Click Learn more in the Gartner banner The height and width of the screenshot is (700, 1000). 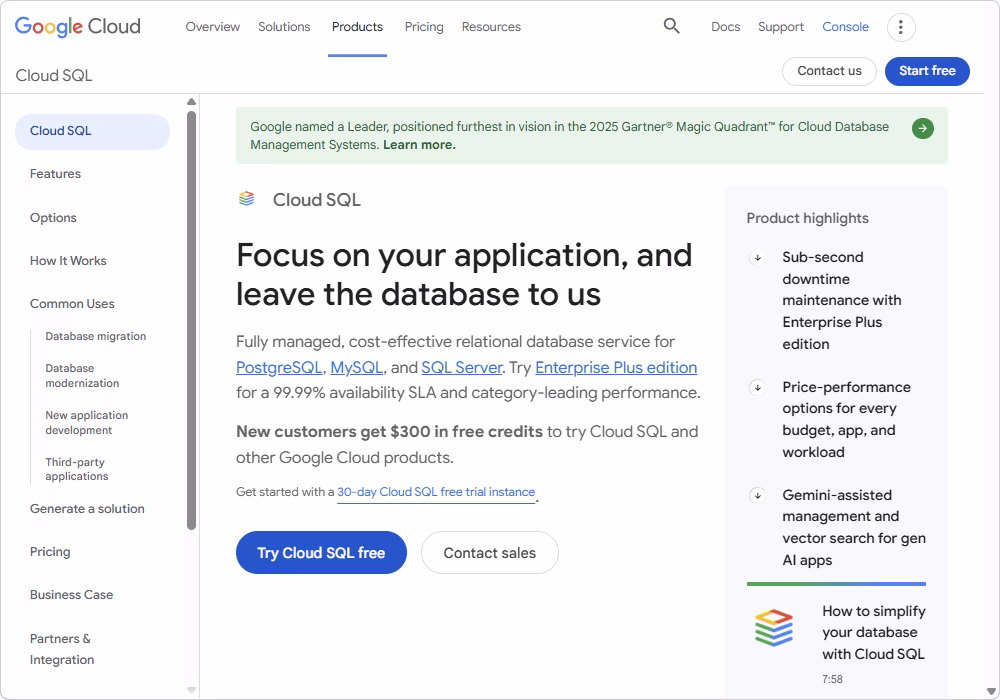419,145
